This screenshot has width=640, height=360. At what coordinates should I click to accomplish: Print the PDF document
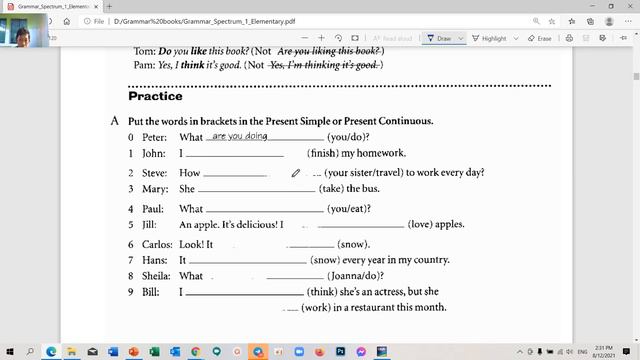coord(569,38)
